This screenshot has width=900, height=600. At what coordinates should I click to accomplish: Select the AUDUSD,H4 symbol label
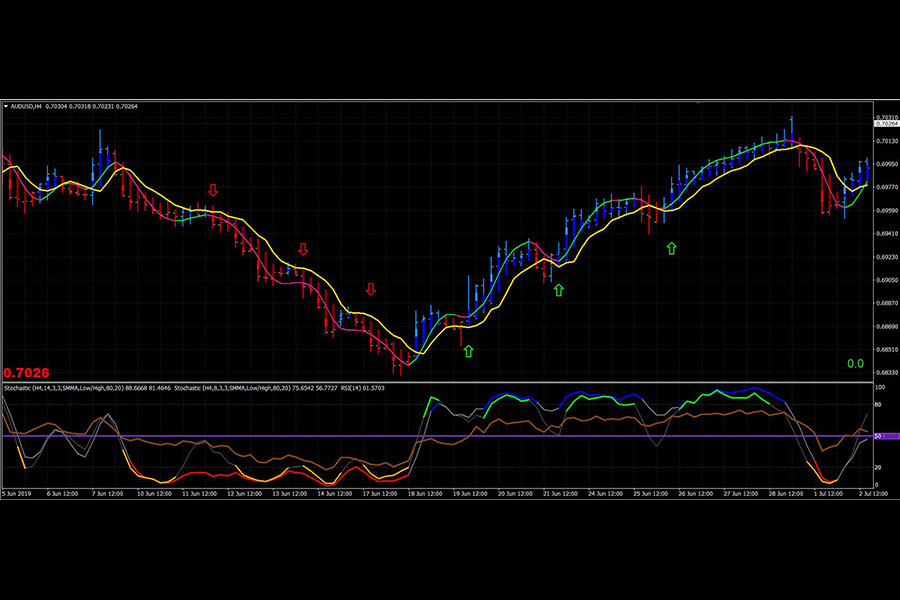(x=26, y=106)
